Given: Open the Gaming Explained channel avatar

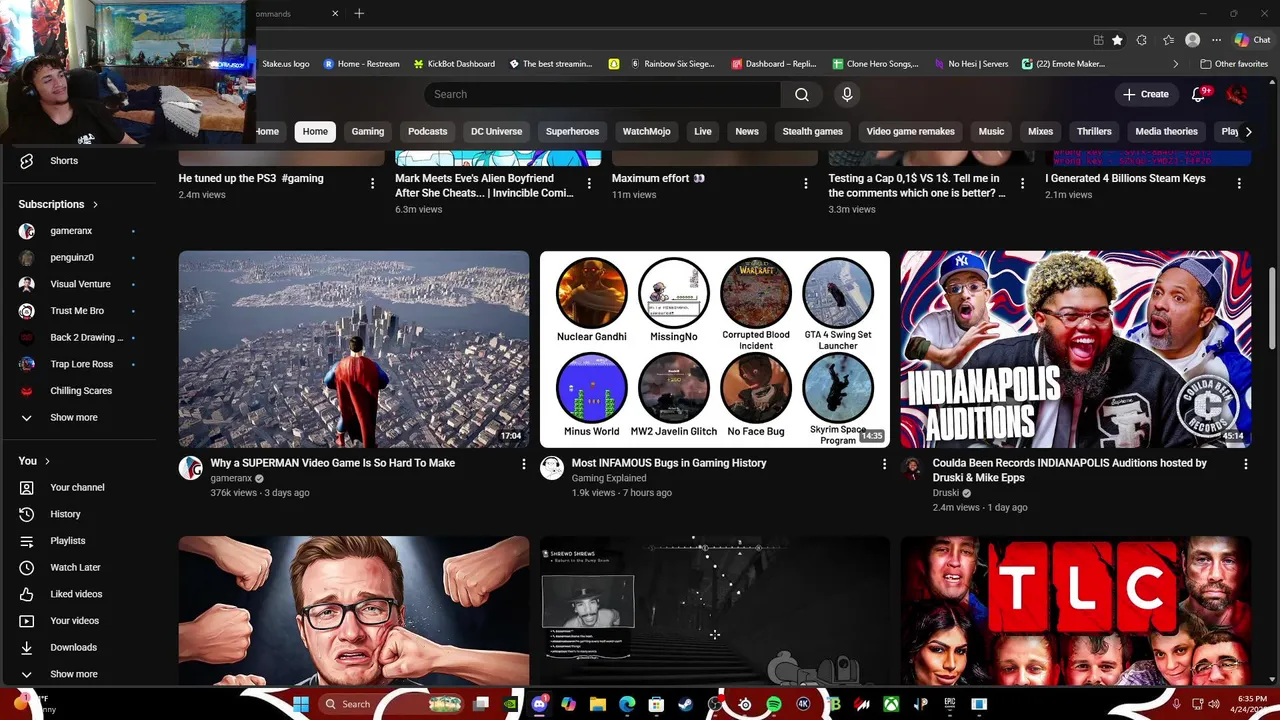Looking at the screenshot, I should (x=552, y=469).
